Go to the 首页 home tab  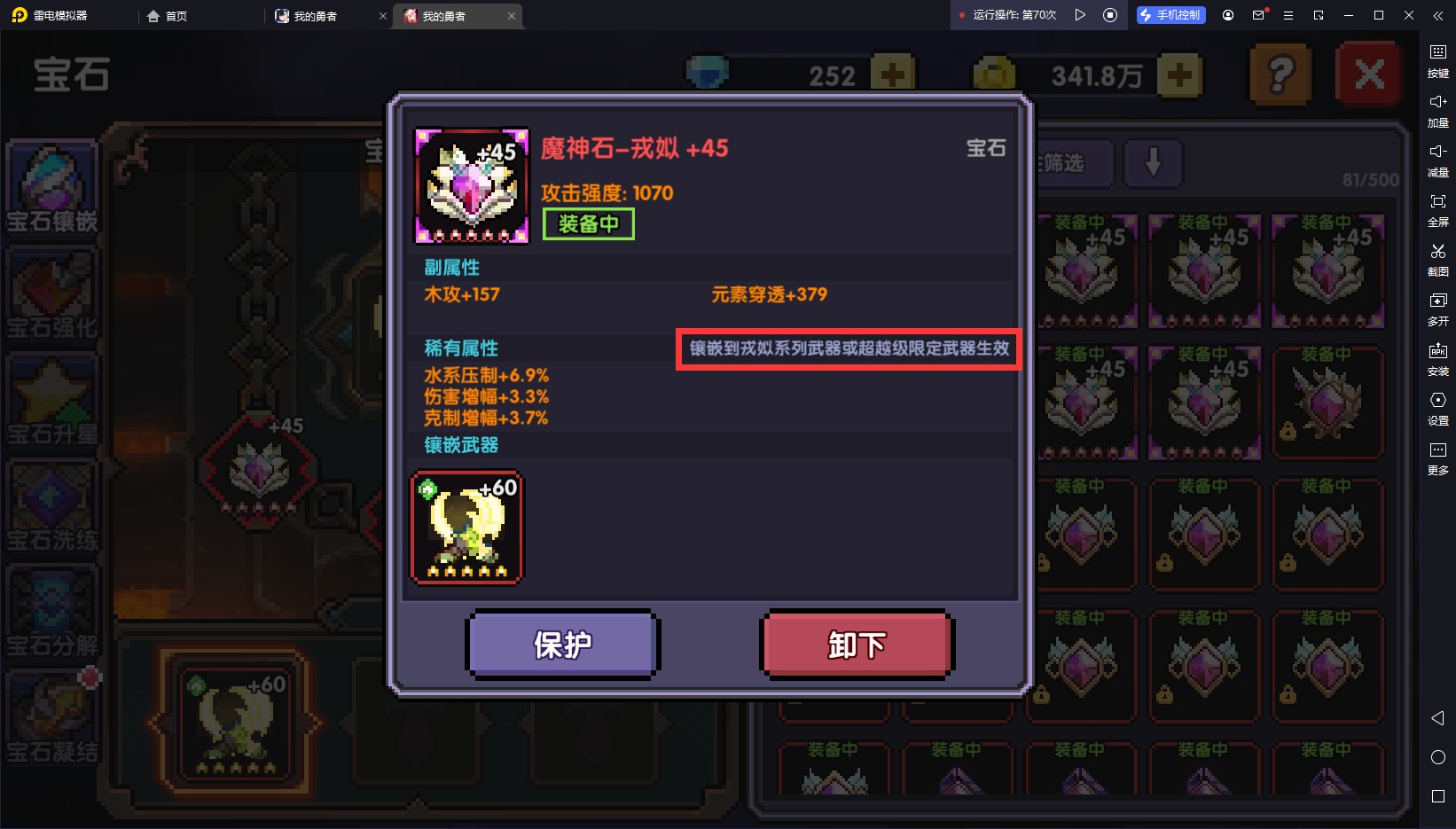click(167, 16)
